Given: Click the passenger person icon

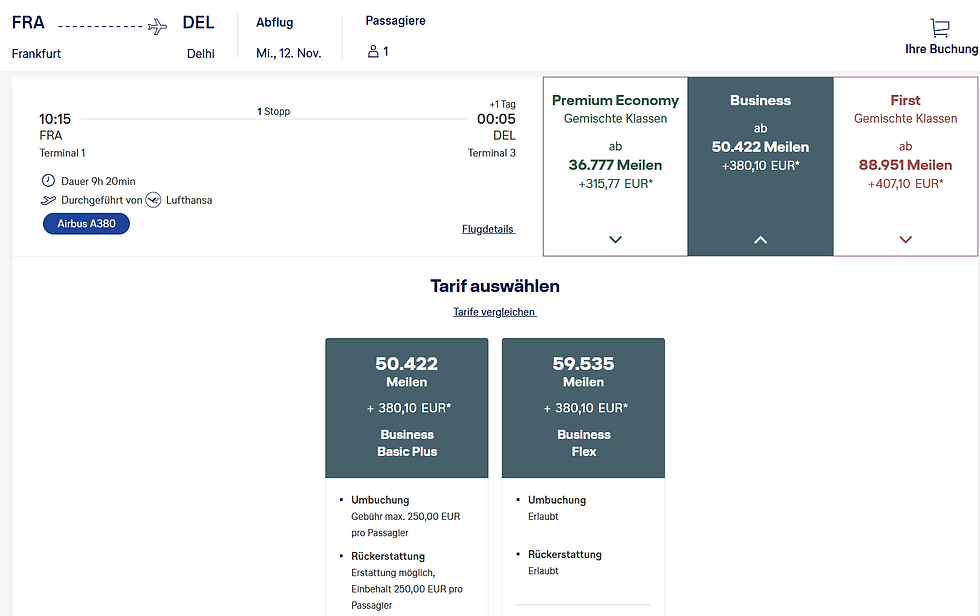Looking at the screenshot, I should tap(373, 51).
